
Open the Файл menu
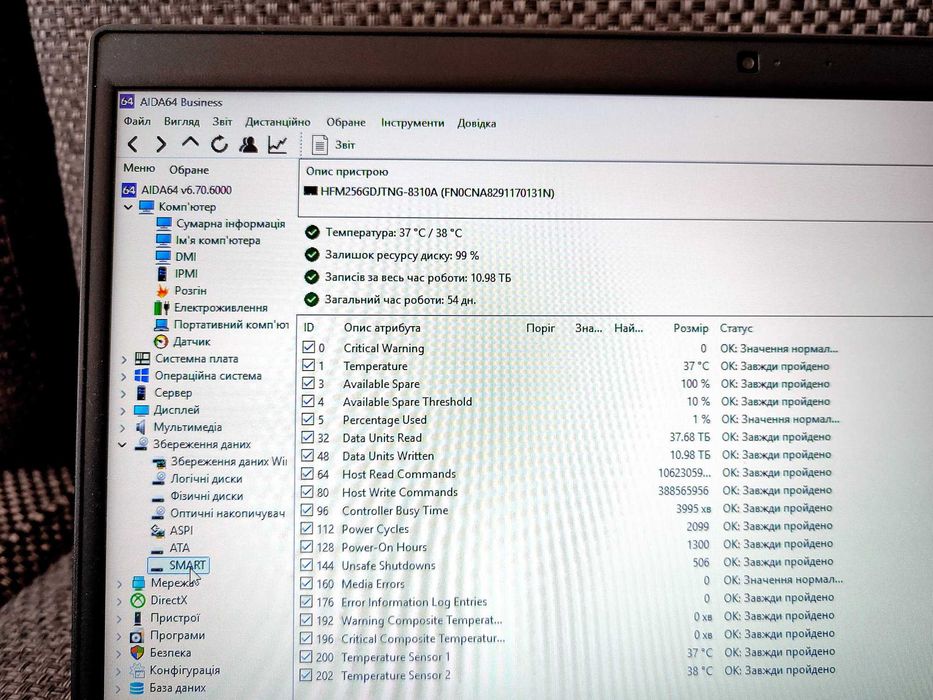(137, 121)
